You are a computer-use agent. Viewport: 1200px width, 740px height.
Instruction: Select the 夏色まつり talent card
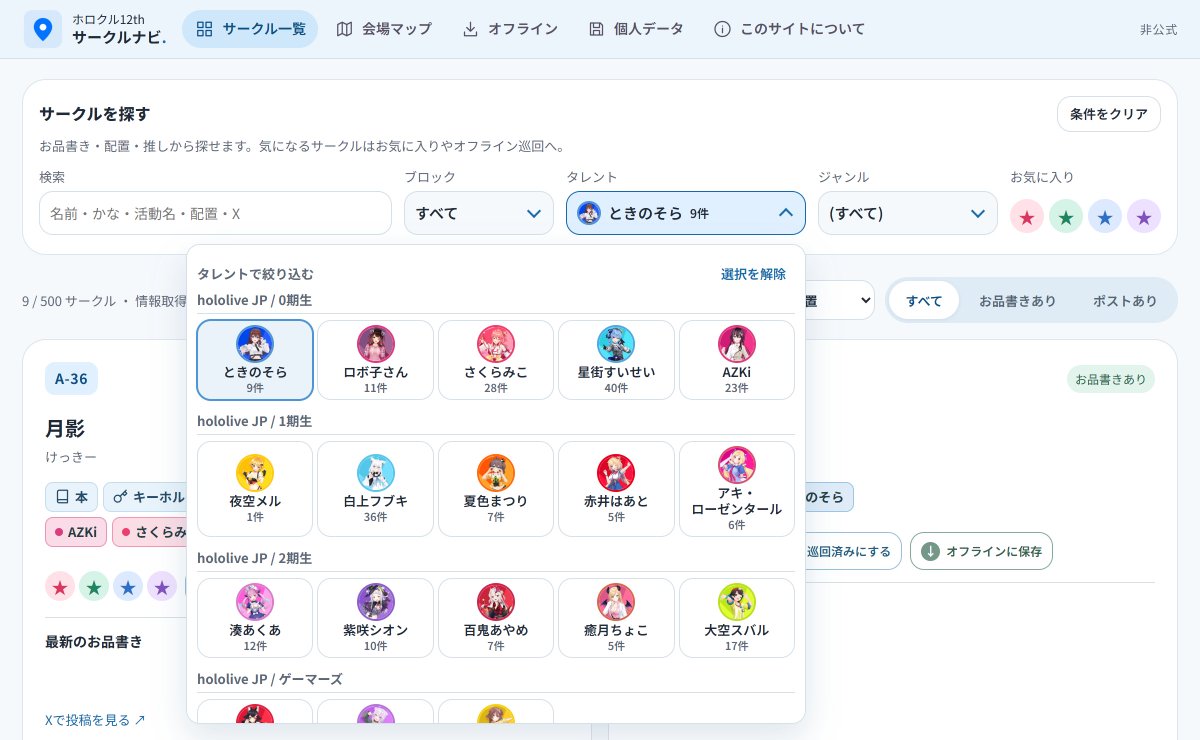tap(496, 489)
